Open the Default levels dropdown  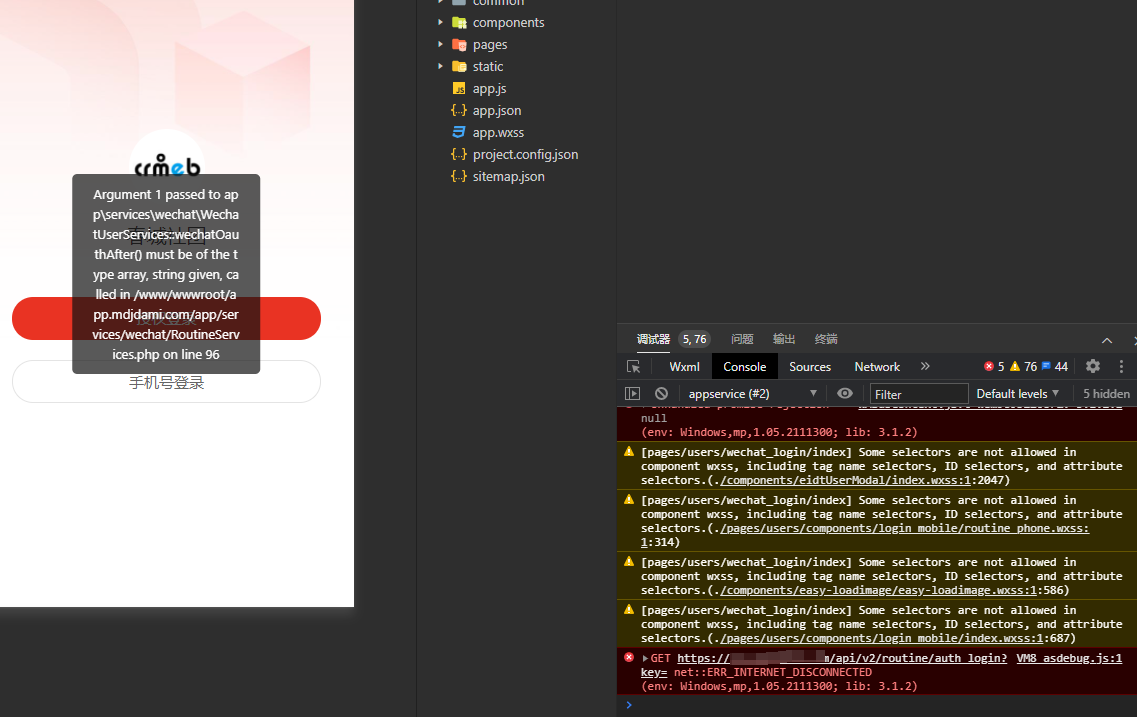point(1017,394)
